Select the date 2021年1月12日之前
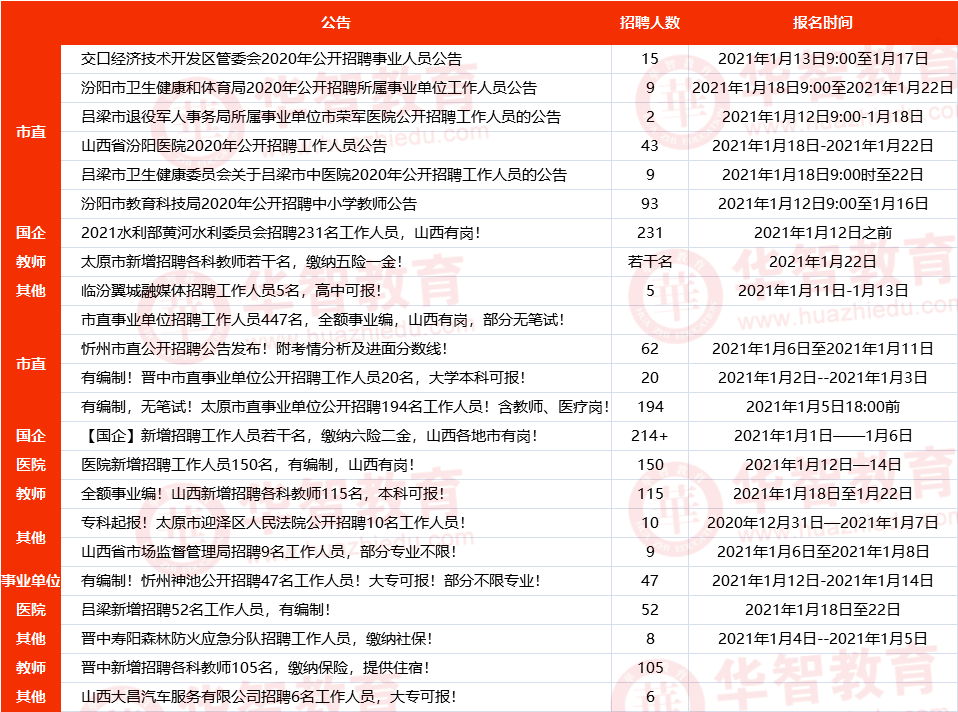Screen dimensions: 958x712 (x=823, y=233)
